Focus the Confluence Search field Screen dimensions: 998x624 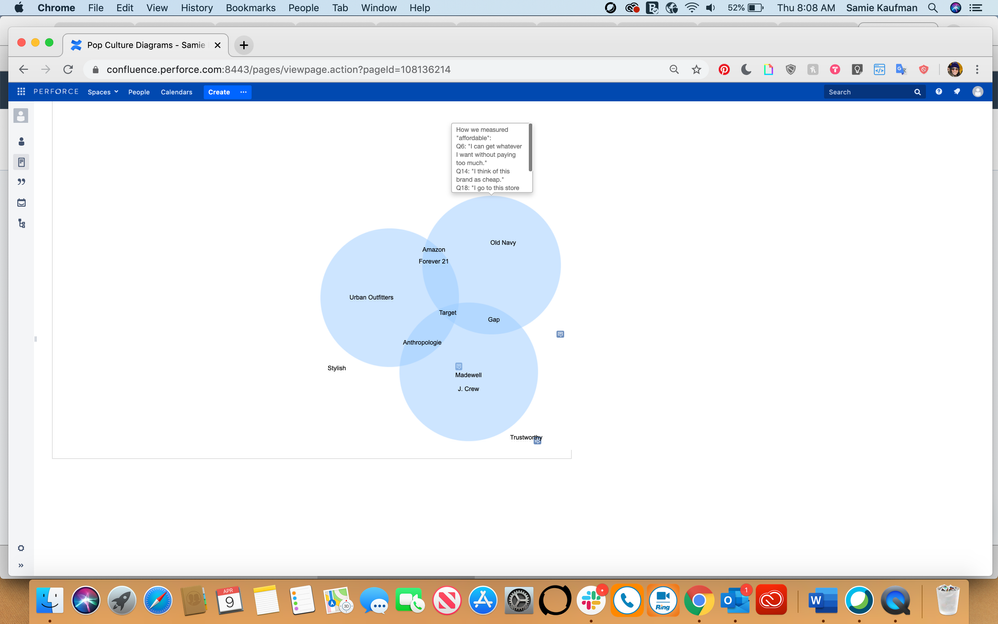click(875, 92)
